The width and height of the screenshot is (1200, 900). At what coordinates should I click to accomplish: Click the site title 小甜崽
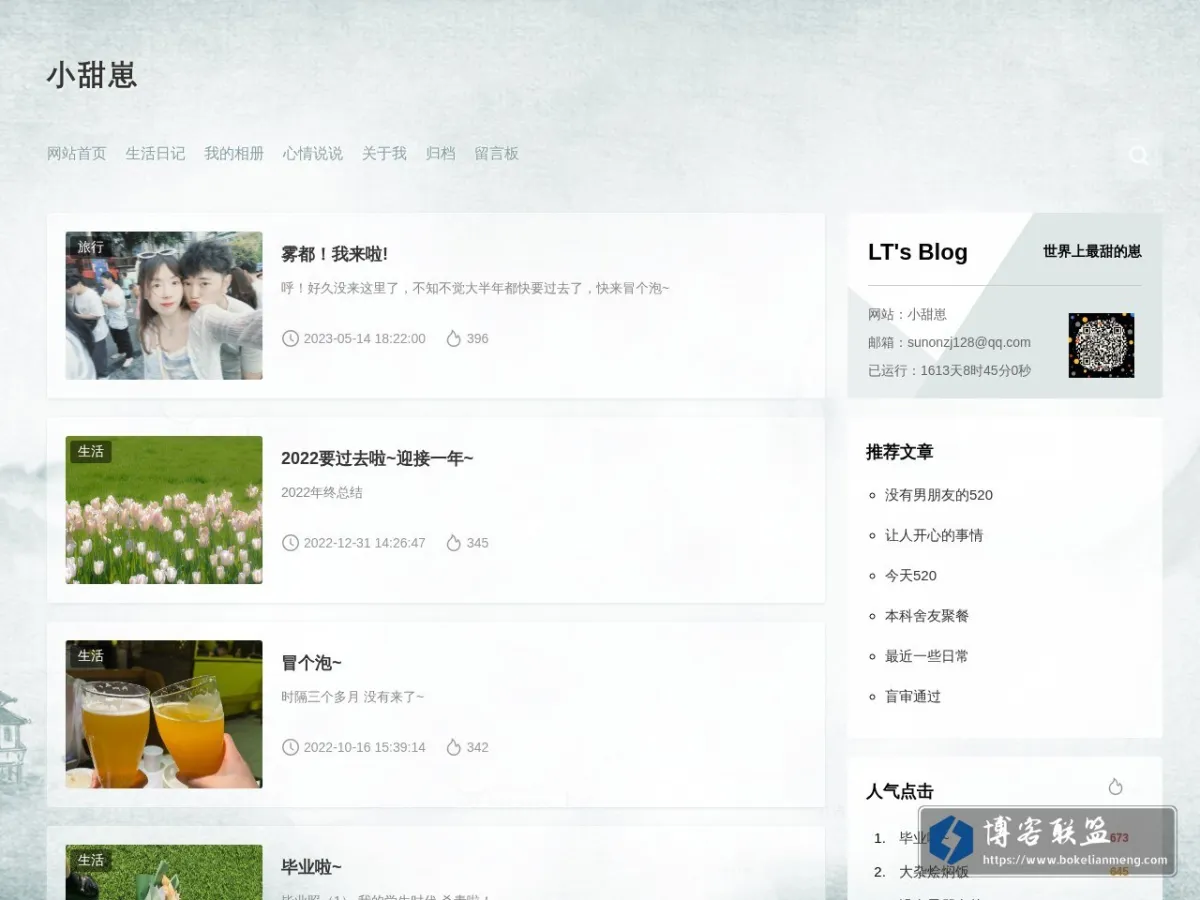91,75
